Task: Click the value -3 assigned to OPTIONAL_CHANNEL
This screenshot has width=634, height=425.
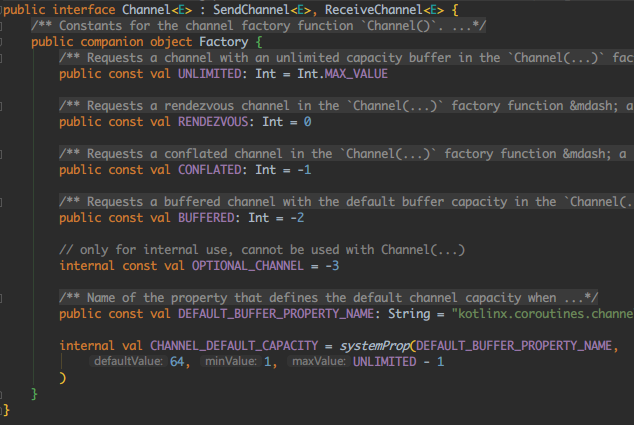Action: click(332, 266)
